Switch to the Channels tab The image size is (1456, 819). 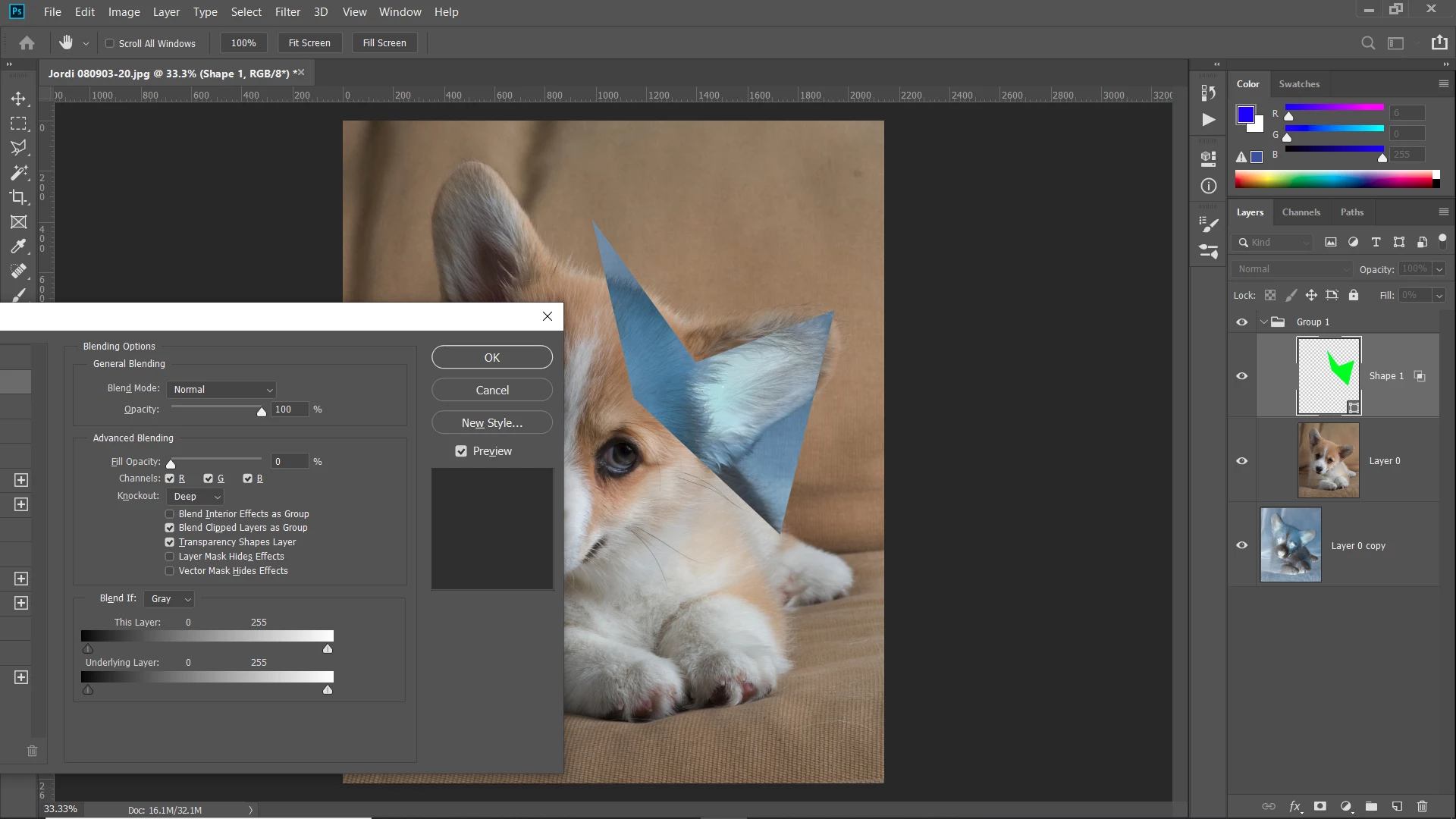click(1301, 212)
